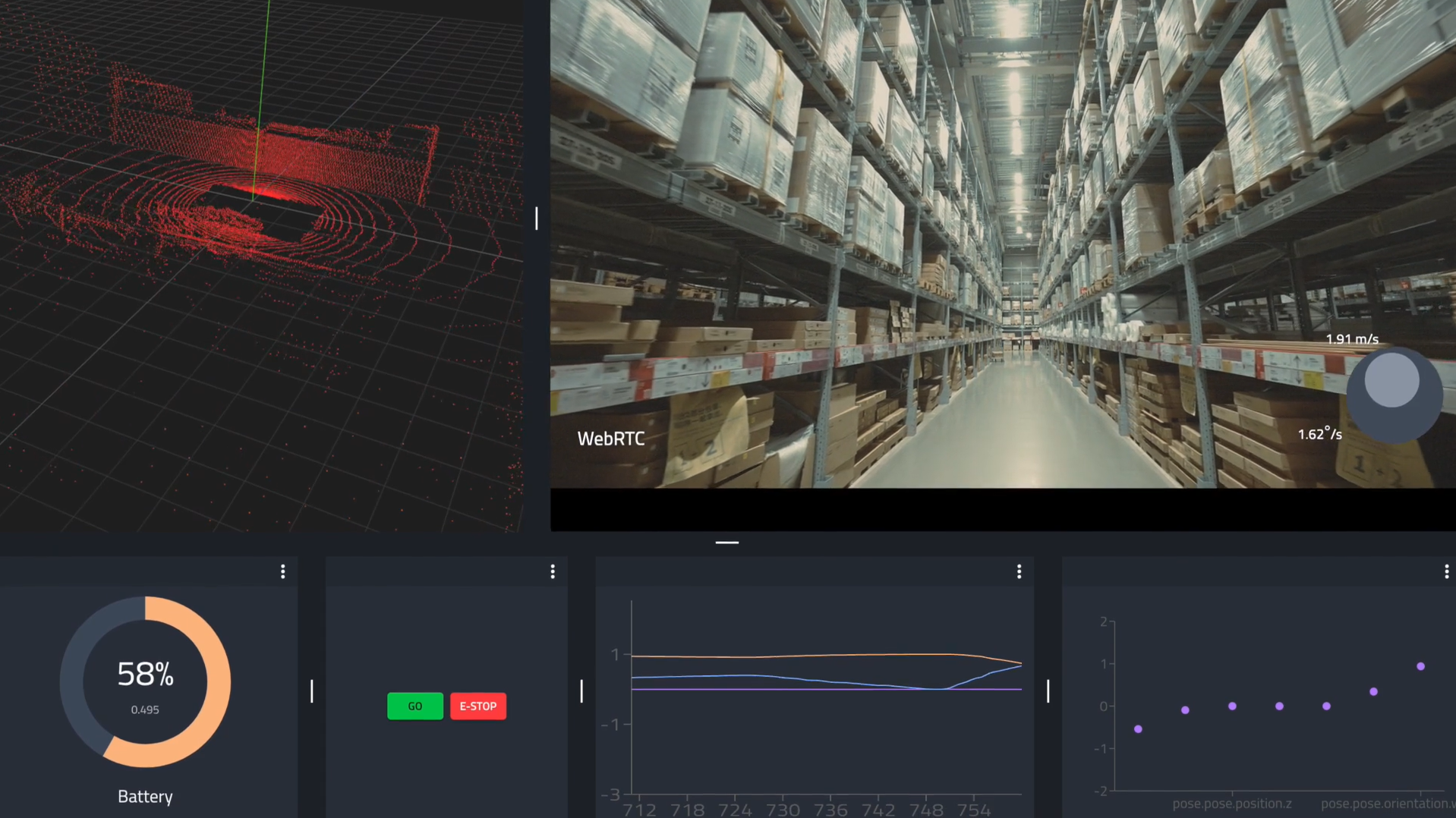This screenshot has width=1456, height=818.
Task: Click the splitter between button panel and line chart
Action: pyautogui.click(x=581, y=691)
